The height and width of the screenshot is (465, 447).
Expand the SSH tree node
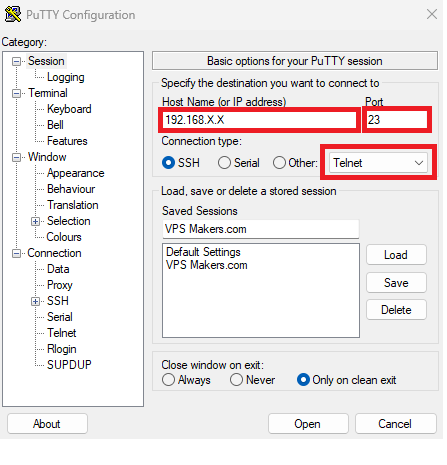coord(35,301)
